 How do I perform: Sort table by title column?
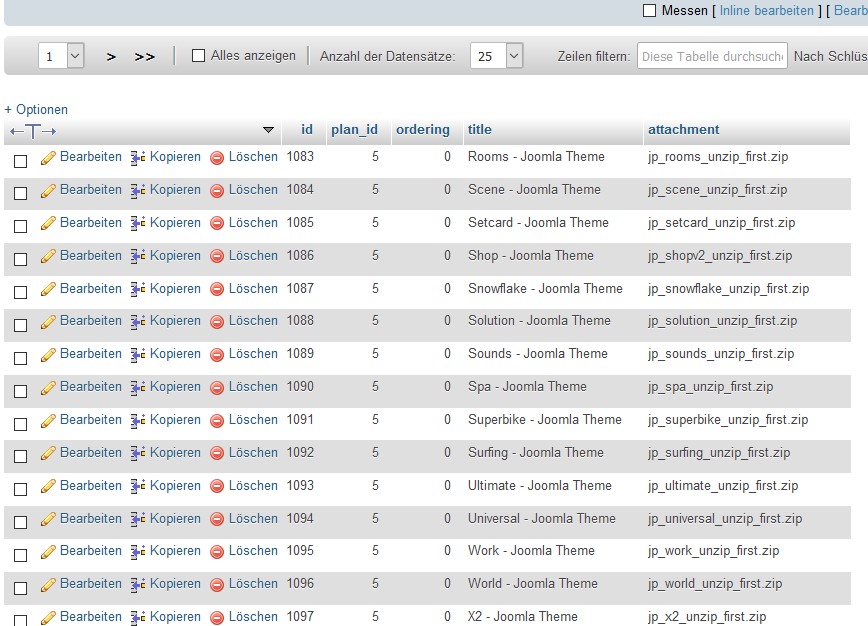tap(479, 130)
